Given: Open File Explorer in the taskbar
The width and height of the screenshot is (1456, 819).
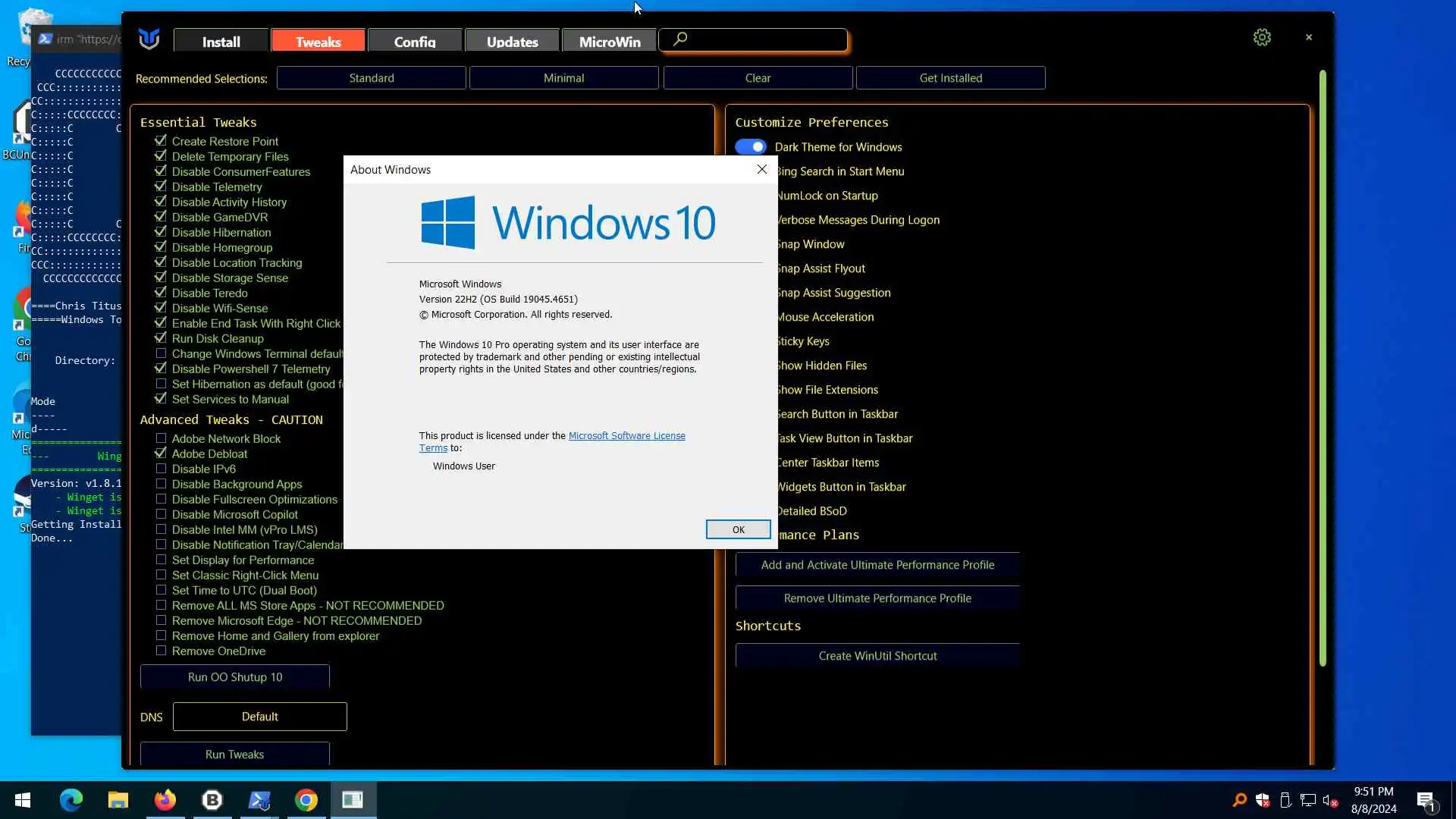Looking at the screenshot, I should pos(118,800).
